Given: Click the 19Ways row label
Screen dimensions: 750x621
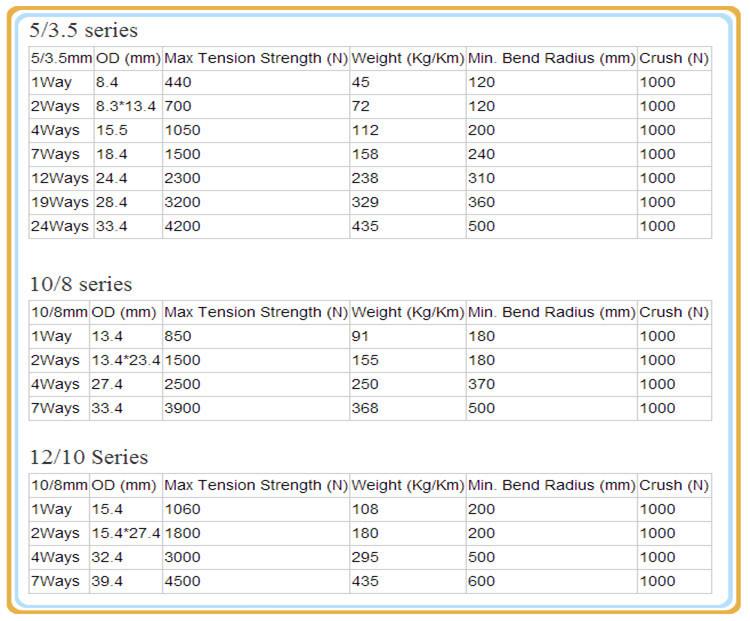Looking at the screenshot, I should pos(60,202).
